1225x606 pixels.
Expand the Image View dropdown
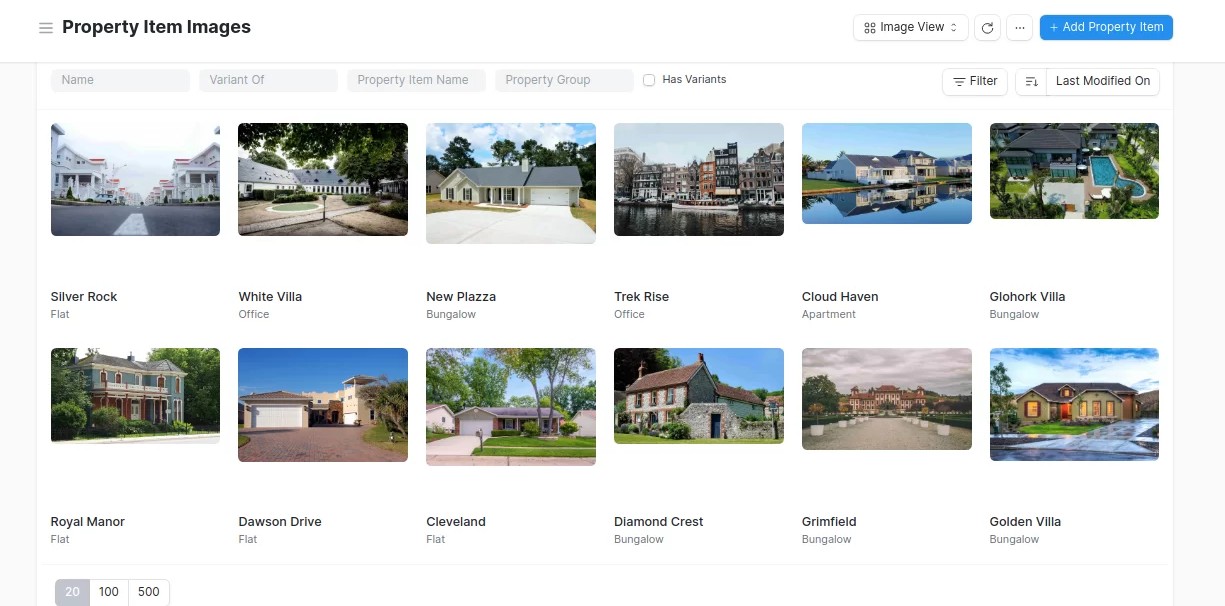click(x=910, y=28)
